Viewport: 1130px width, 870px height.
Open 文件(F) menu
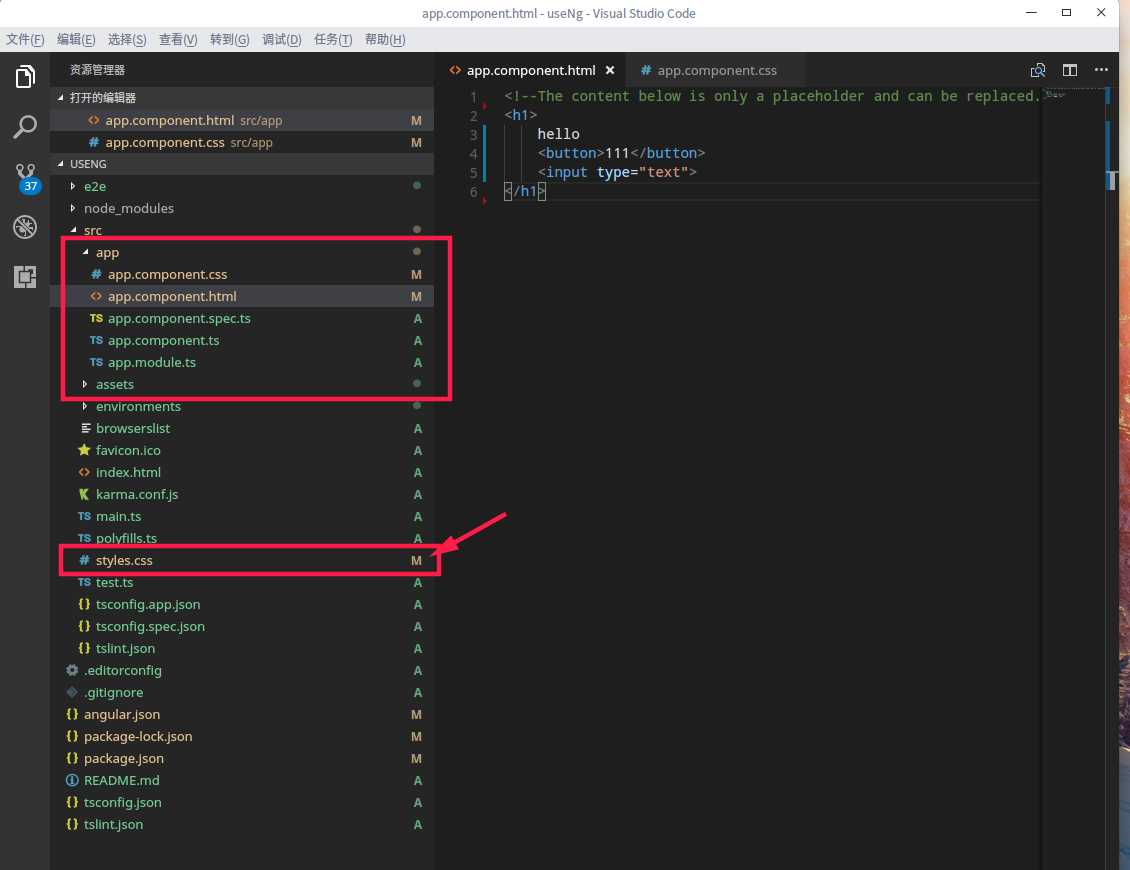click(x=25, y=40)
